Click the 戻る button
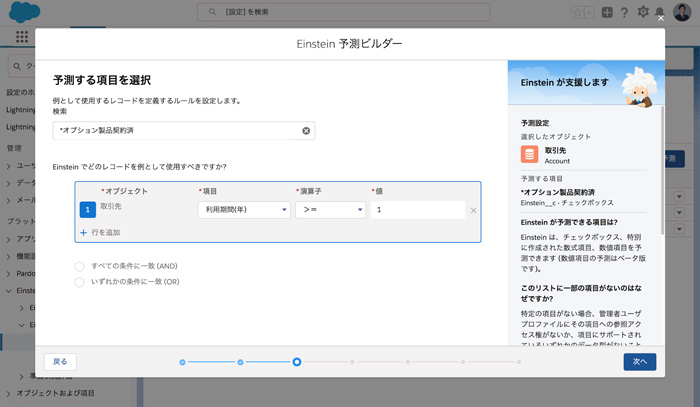Screen dimensions: 700x407 (60, 361)
